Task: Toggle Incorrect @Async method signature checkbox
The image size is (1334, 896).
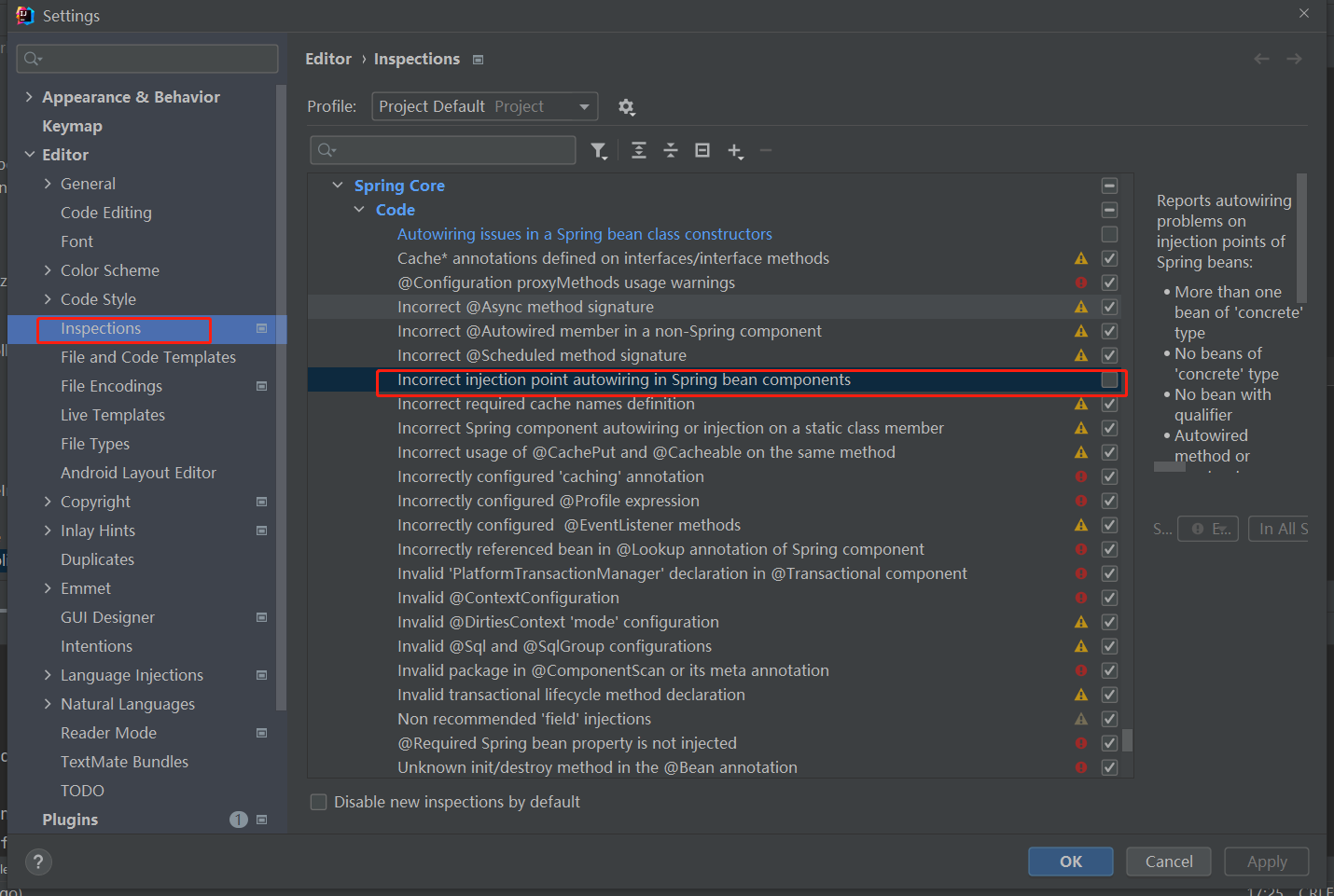Action: pos(1109,307)
